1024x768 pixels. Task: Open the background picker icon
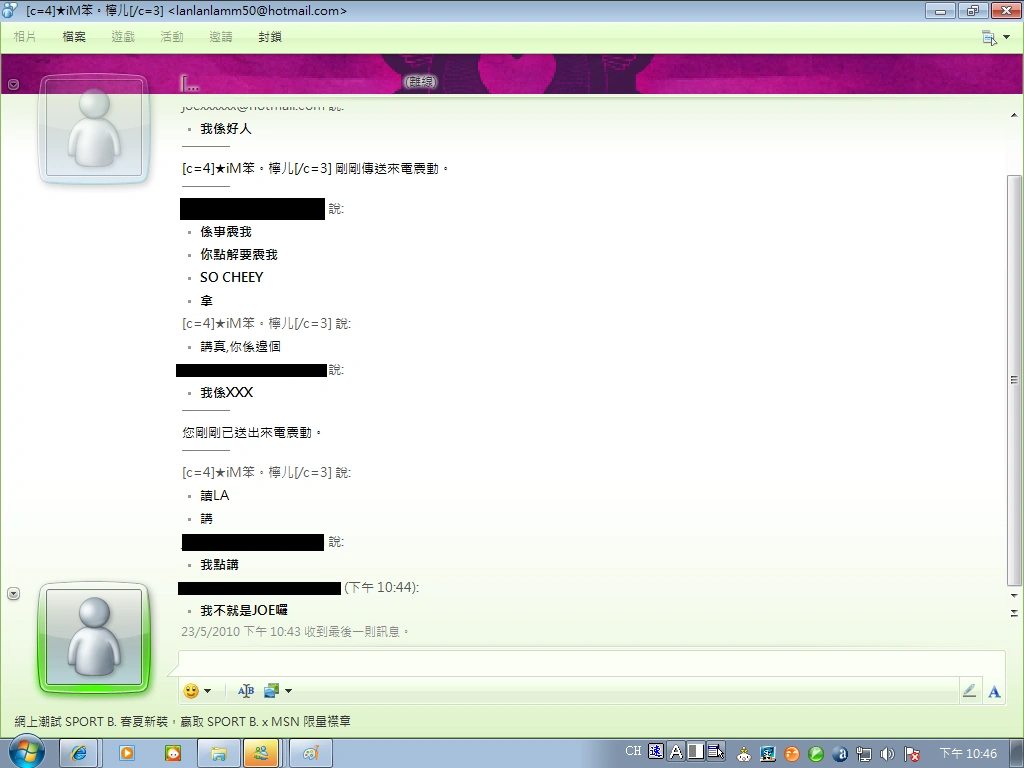coord(271,691)
